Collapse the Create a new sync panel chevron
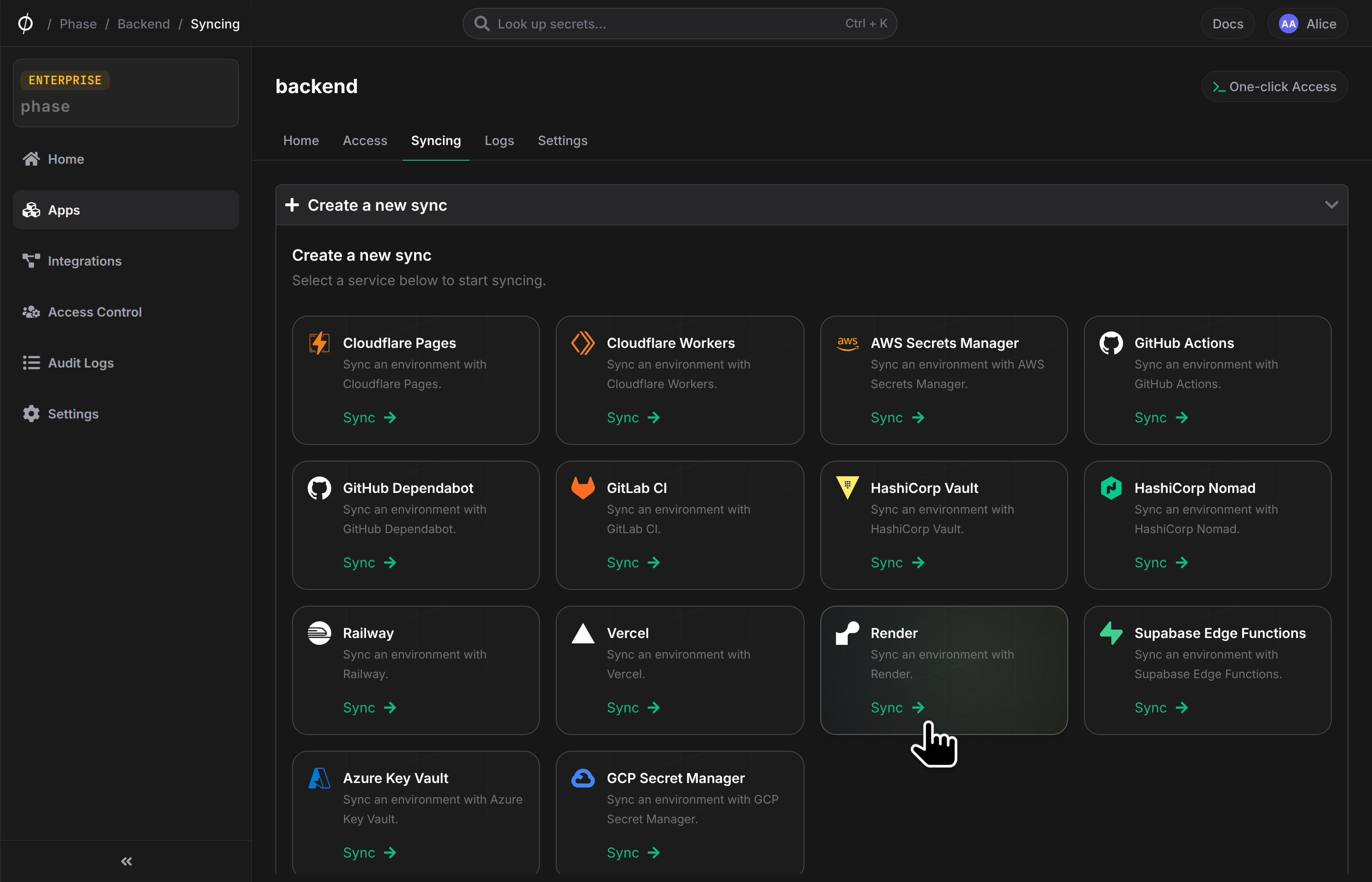 point(1331,204)
